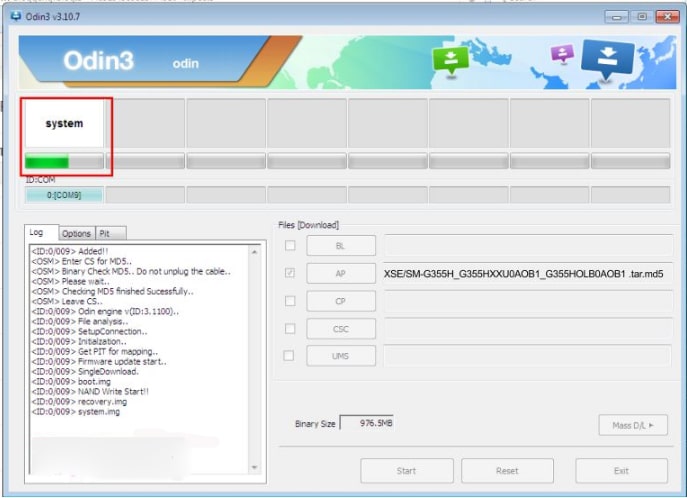Click the empty UMS file path field
The width and height of the screenshot is (687, 498).
(527, 356)
